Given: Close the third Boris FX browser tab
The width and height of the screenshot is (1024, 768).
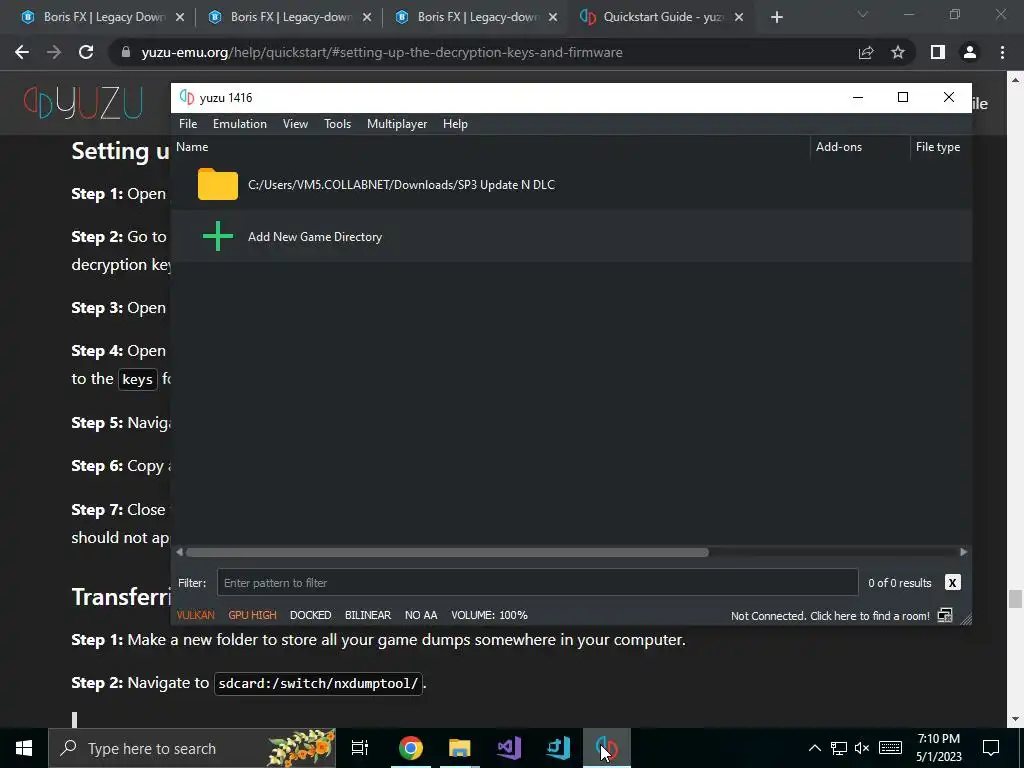Looking at the screenshot, I should tap(553, 17).
